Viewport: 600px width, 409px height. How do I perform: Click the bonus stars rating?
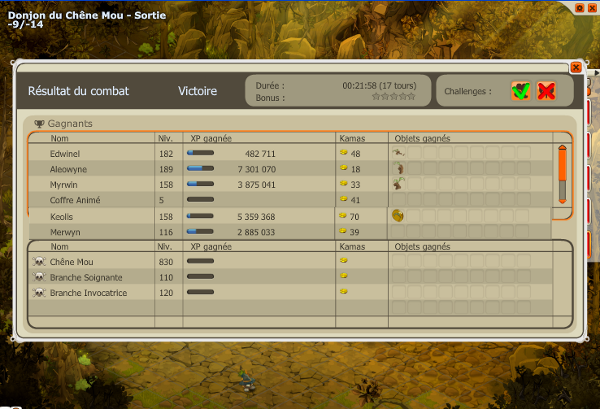(394, 96)
